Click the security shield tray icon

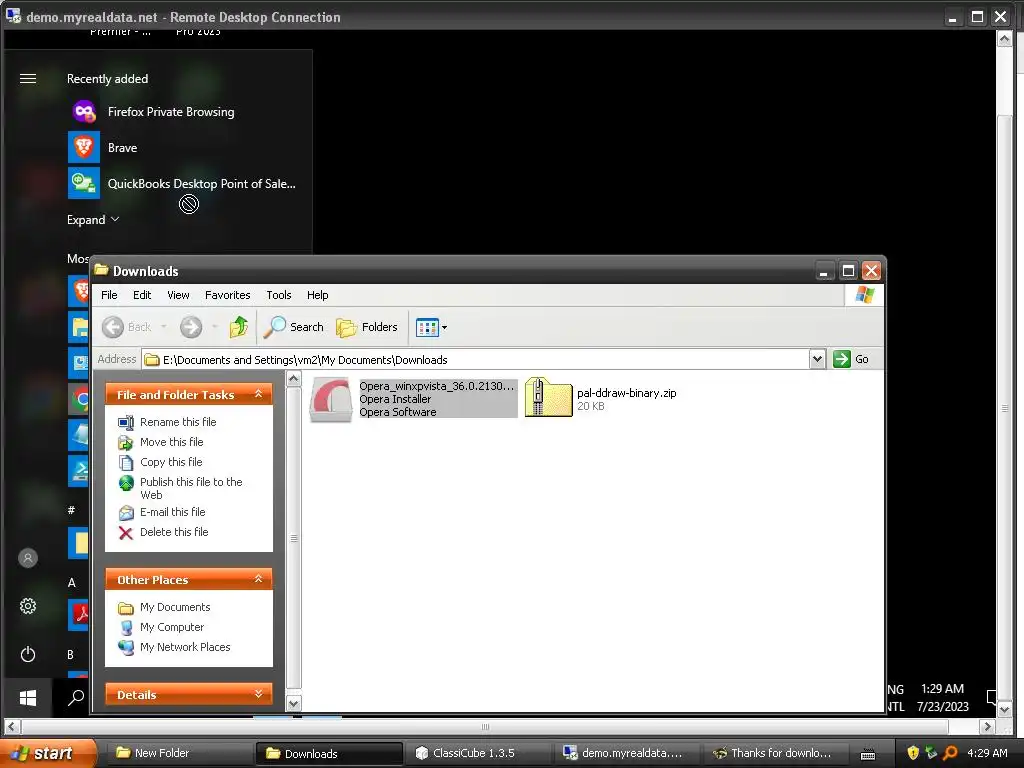coord(912,753)
